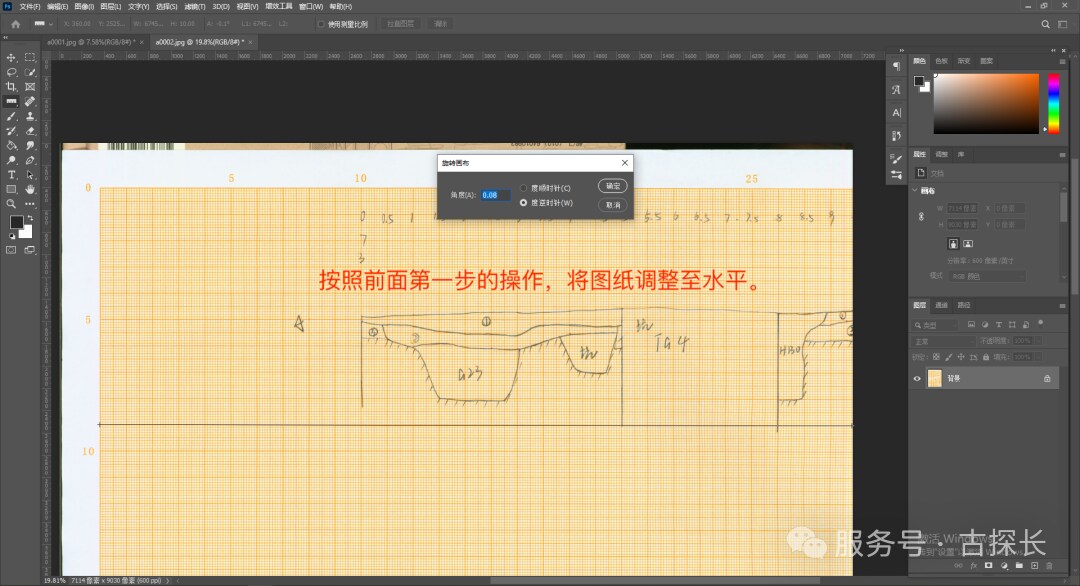Toggle the width-height link in Properties
Screen dimensions: 1080x586
click(922, 216)
